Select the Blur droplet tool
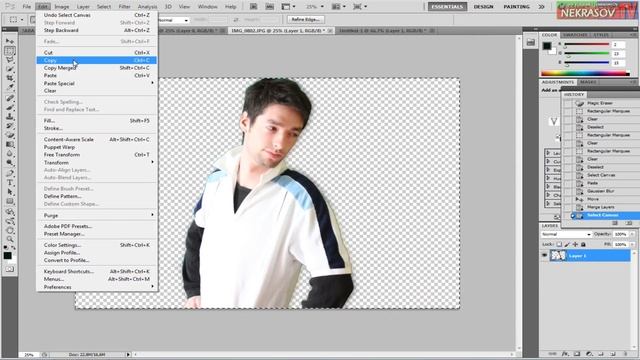The image size is (640, 360). pyautogui.click(x=10, y=154)
